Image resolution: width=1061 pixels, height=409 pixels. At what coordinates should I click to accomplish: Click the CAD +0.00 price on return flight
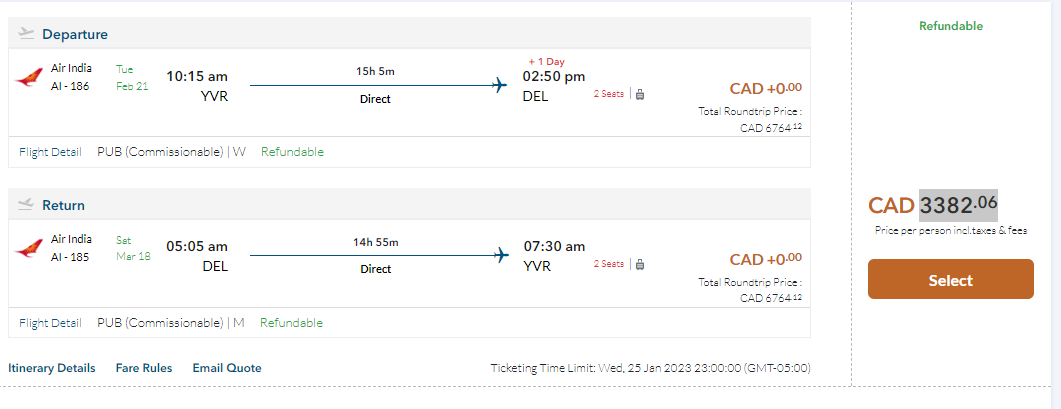click(x=765, y=259)
